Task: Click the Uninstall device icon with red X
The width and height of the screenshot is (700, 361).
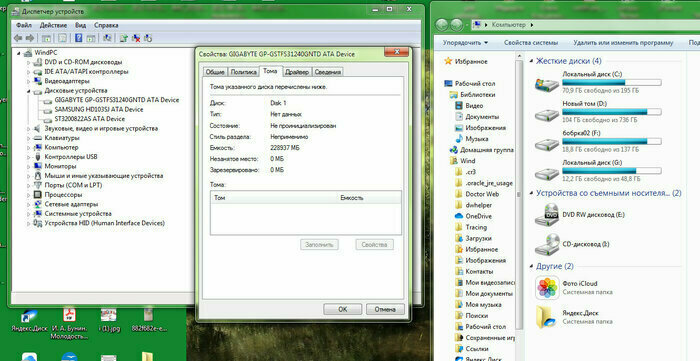Action: coord(136,38)
